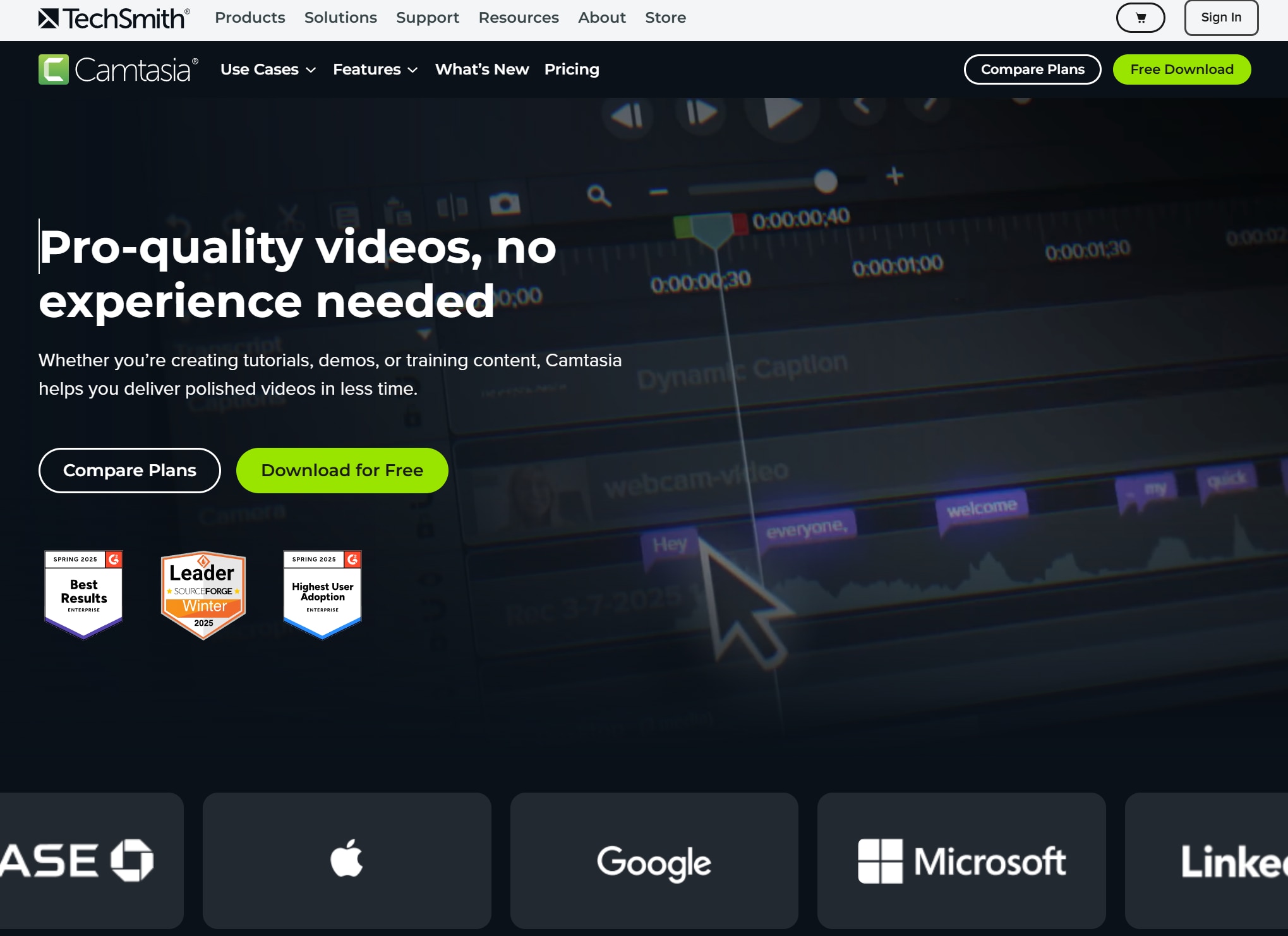Click Compare Plans below the hero text

click(x=129, y=471)
